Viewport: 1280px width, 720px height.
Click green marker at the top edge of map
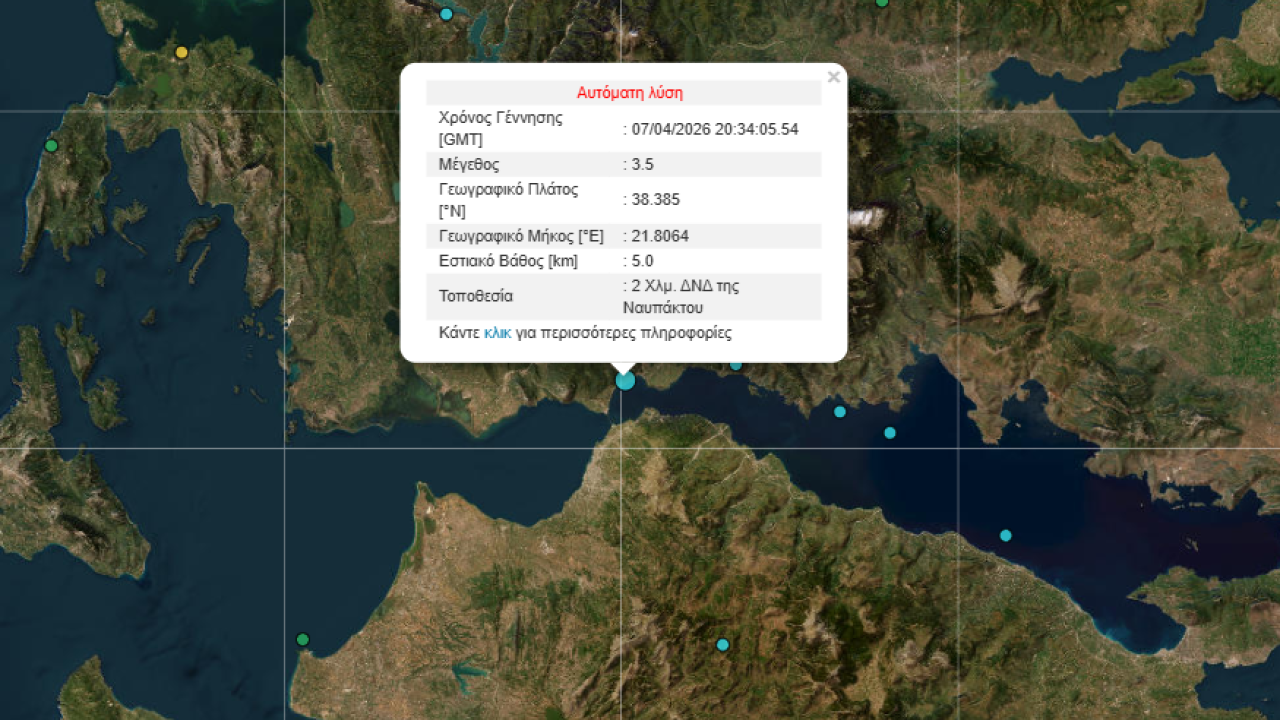coord(881,3)
